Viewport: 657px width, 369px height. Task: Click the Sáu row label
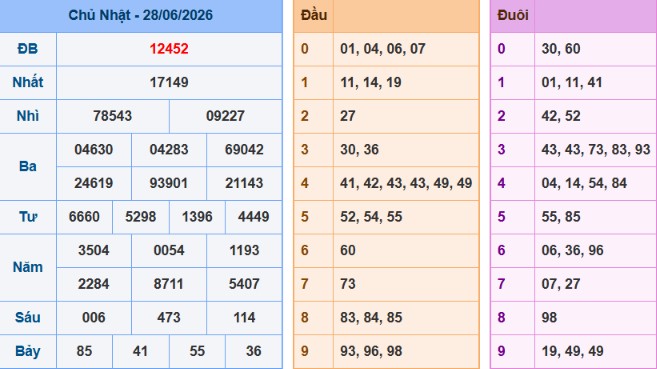click(x=28, y=317)
